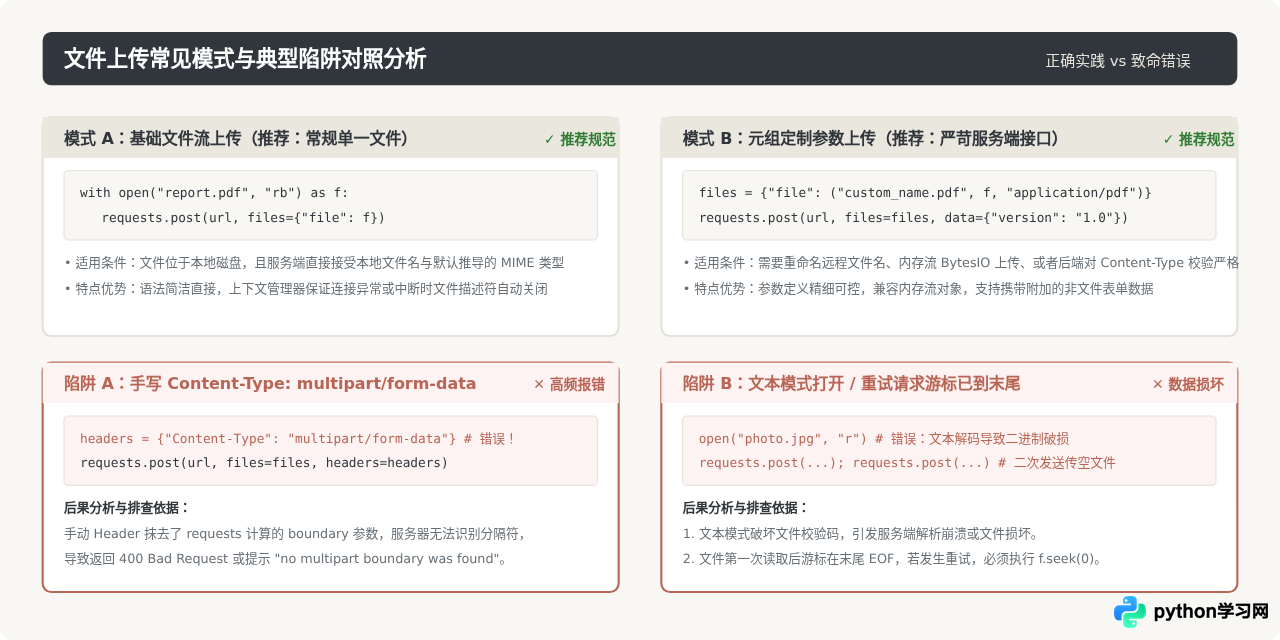Image resolution: width=1280 pixels, height=640 pixels.
Task: Select the 模式 A：基础文件流上传 heading
Action: [x=236, y=139]
